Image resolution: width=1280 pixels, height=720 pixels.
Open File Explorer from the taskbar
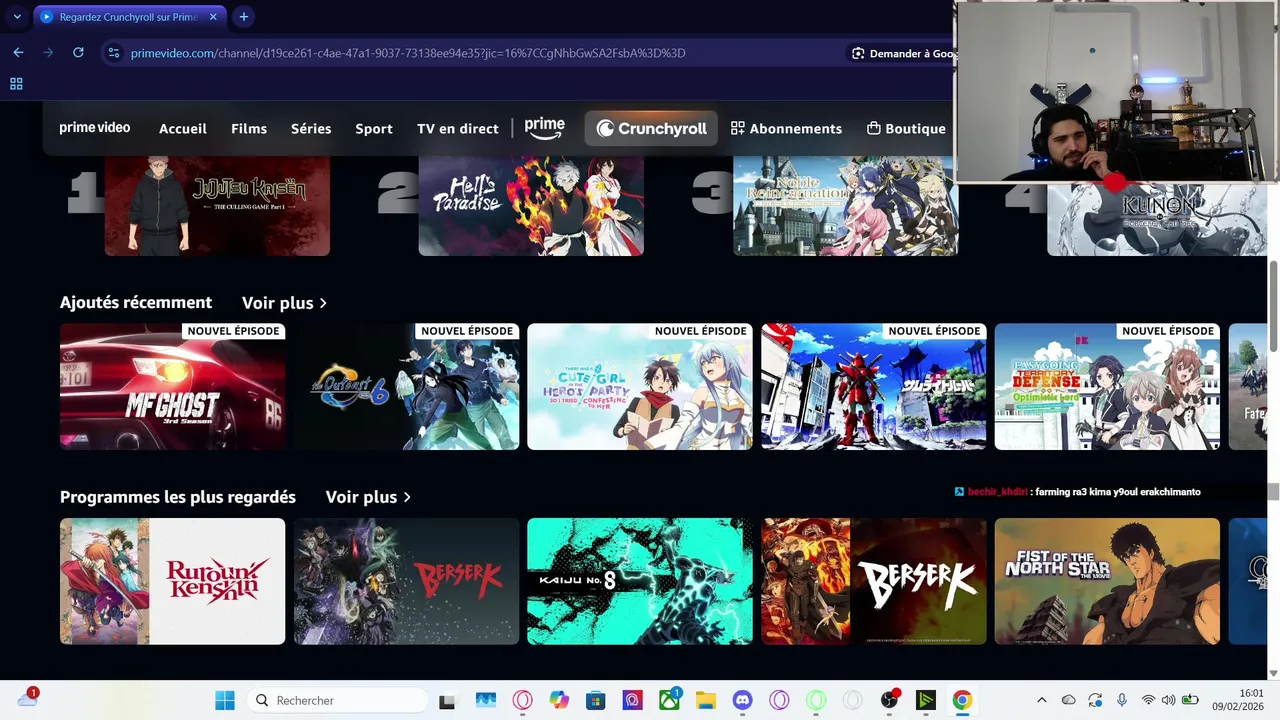(x=706, y=700)
